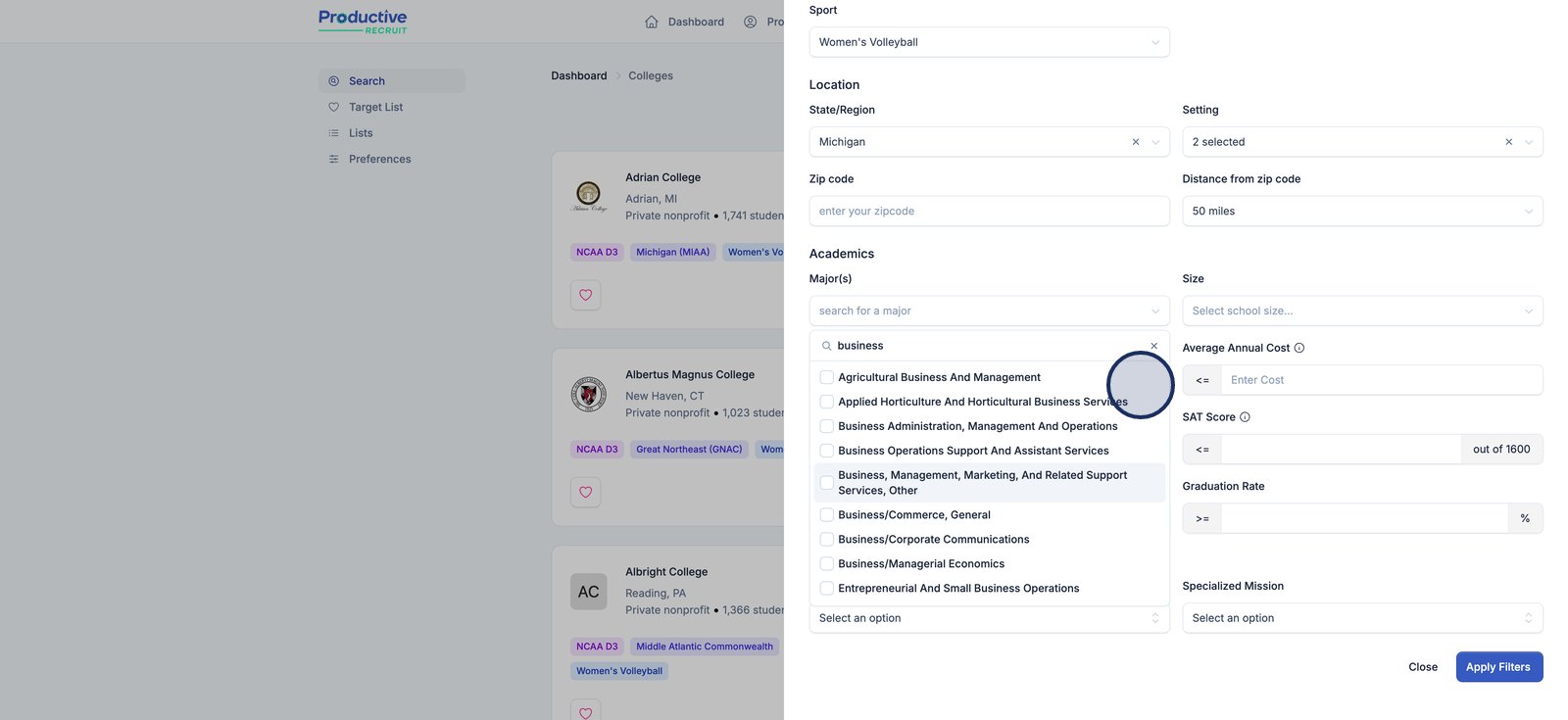Open the Distance from zip code dropdown
Viewport: 1568px width, 720px height.
coord(1362,212)
